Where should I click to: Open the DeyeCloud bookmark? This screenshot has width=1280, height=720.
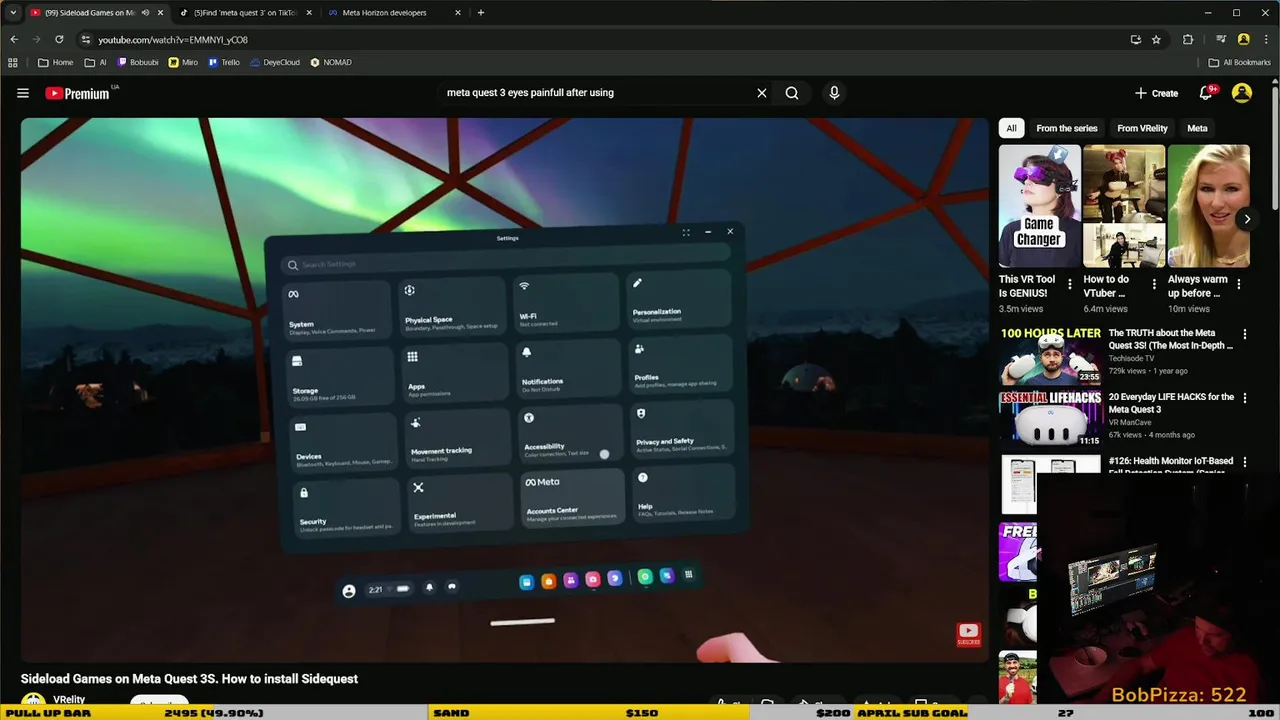275,62
